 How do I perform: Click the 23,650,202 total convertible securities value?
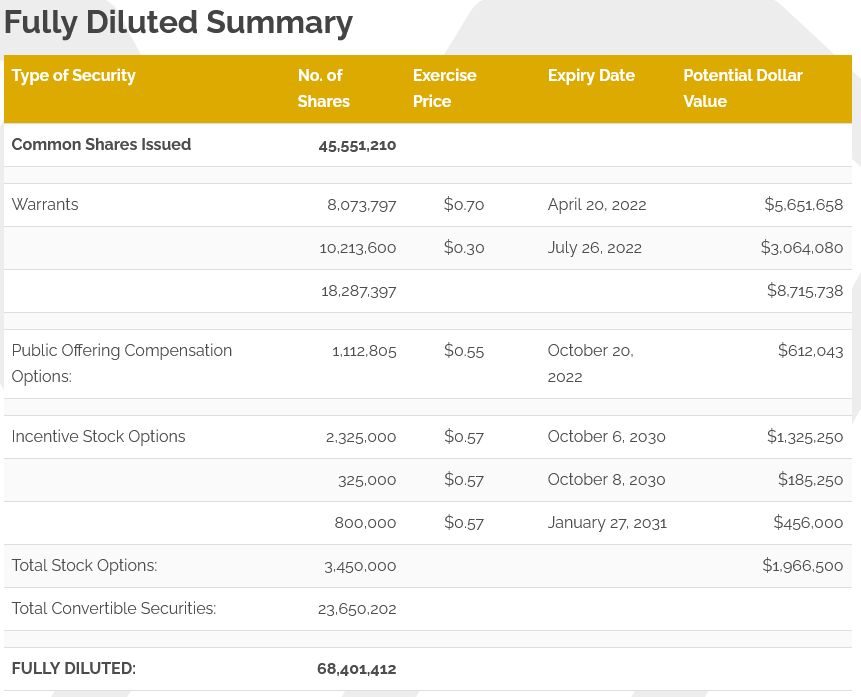[x=357, y=609]
